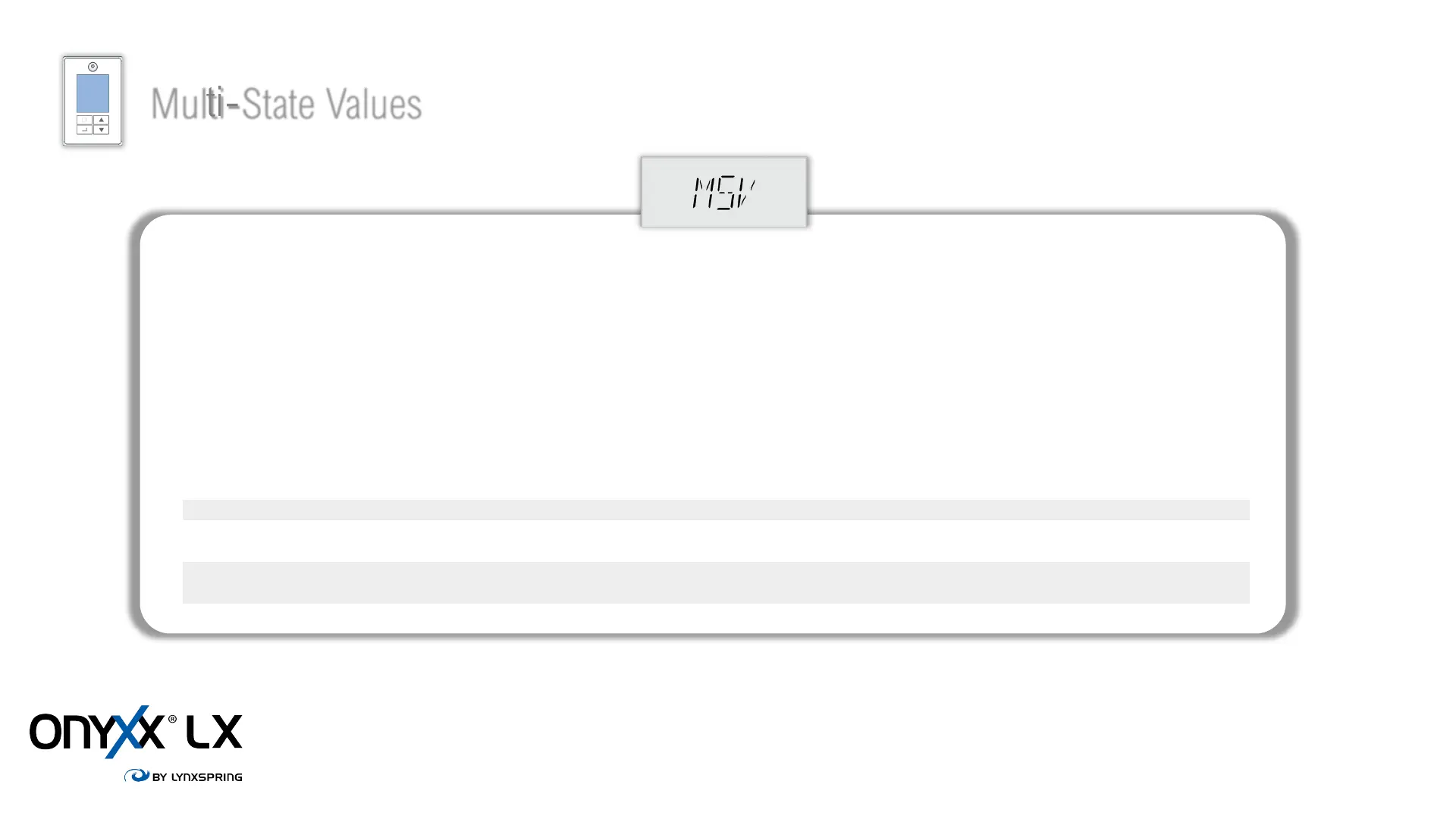Click the Lynxspring swirl emblem
The image size is (1456, 819).
(x=136, y=775)
